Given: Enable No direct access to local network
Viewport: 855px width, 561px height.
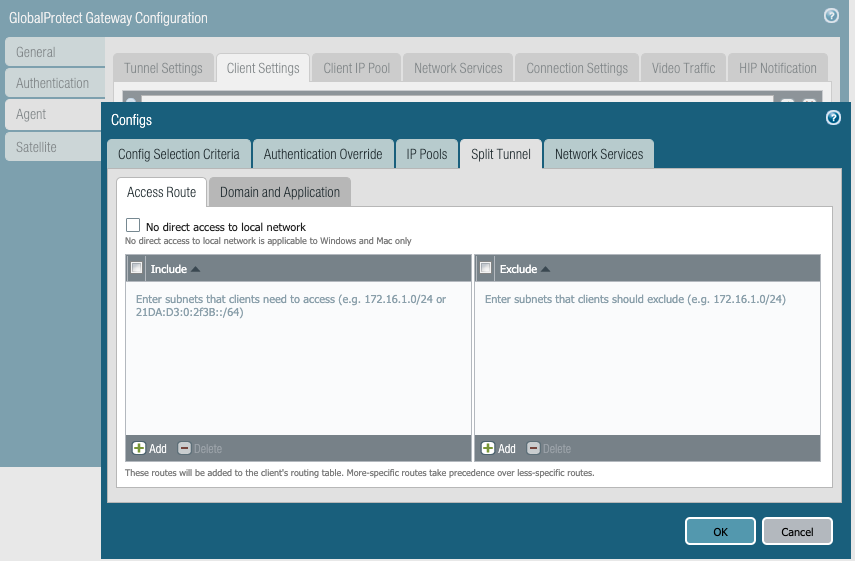Looking at the screenshot, I should coord(133,225).
